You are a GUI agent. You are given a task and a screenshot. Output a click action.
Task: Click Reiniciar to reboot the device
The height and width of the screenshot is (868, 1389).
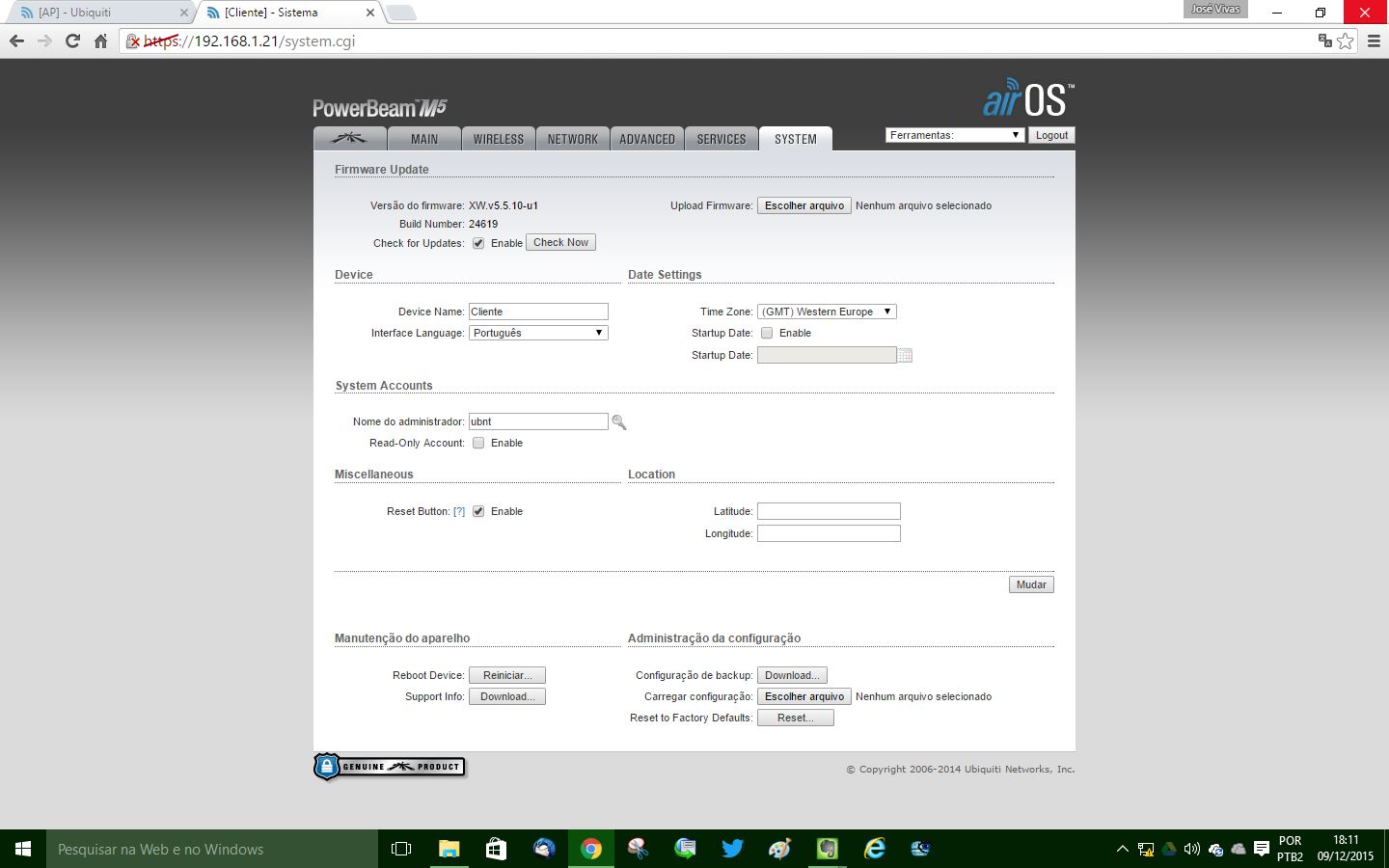[x=507, y=675]
